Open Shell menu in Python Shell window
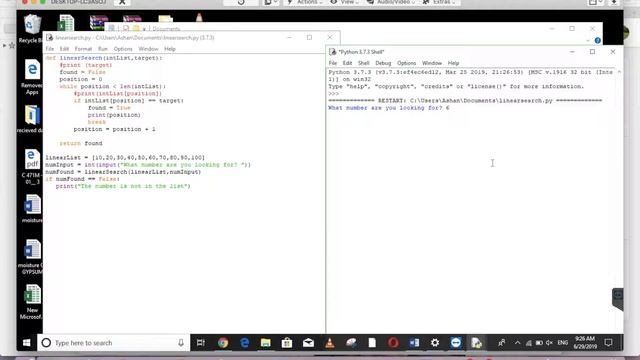This screenshot has height=360, width=640. (x=364, y=63)
